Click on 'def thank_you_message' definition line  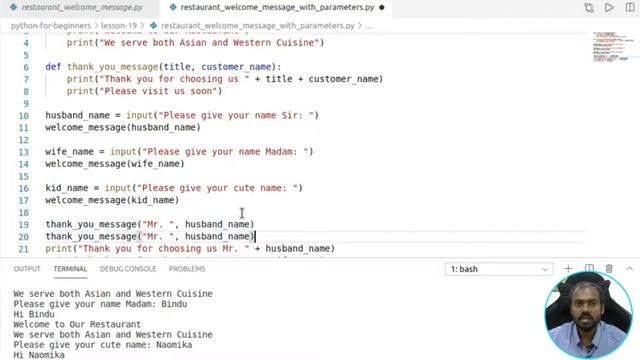point(163,67)
